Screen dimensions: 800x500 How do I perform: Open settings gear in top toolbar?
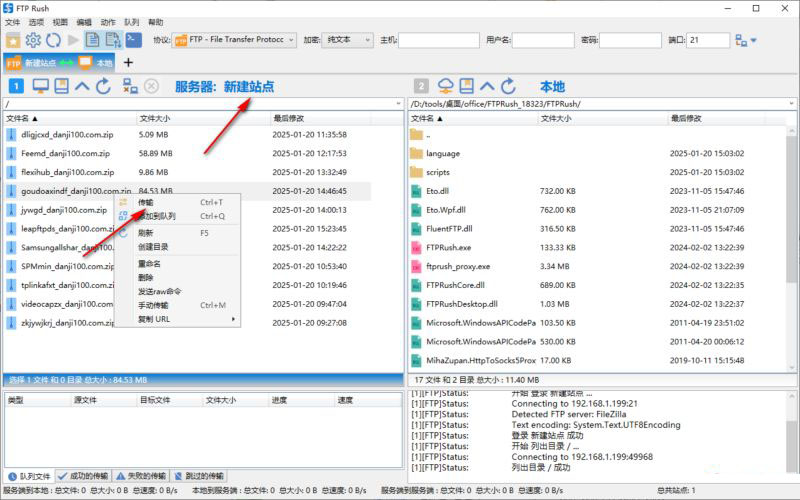point(33,40)
